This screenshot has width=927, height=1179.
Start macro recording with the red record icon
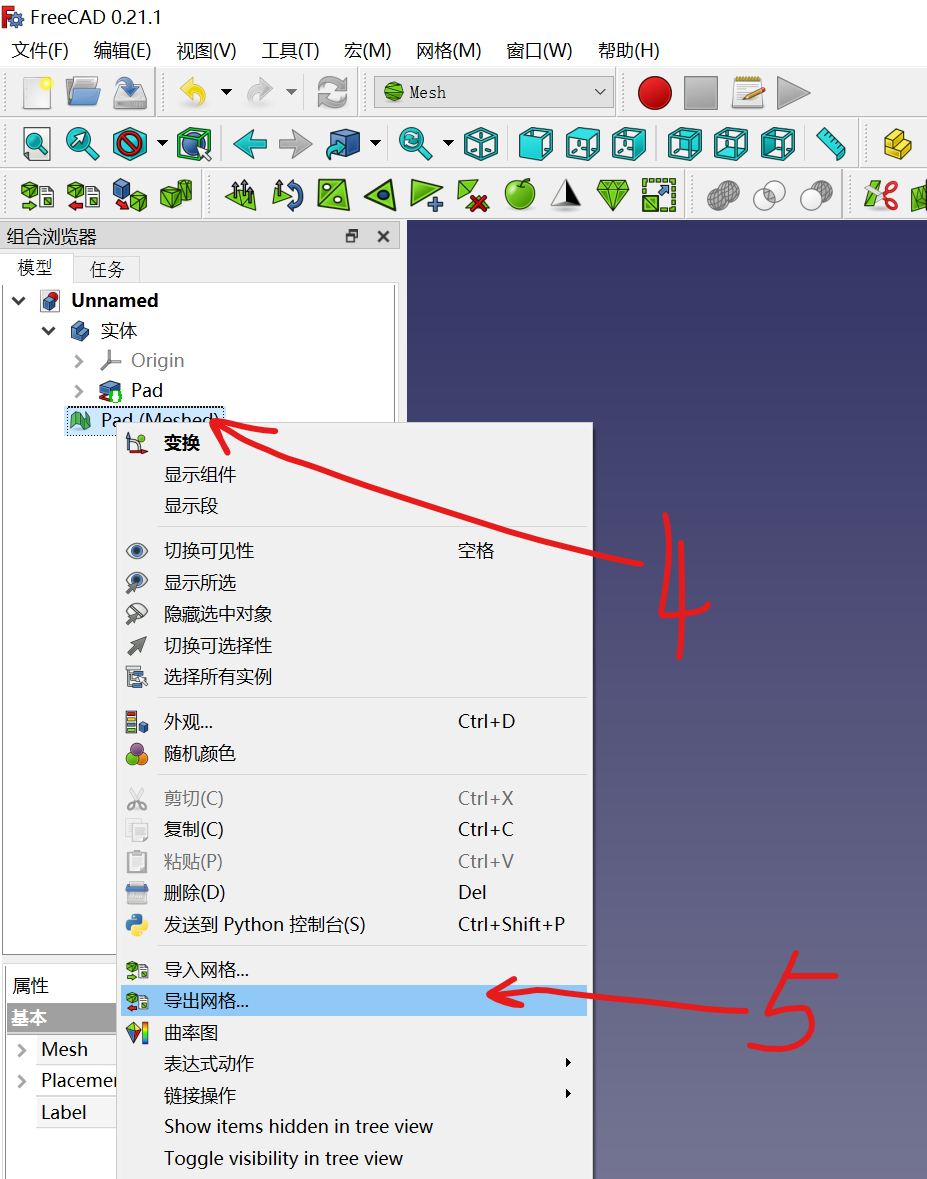[x=654, y=92]
